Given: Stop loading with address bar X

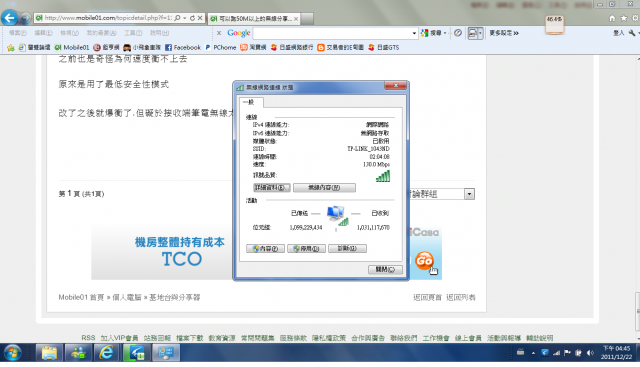Looking at the screenshot, I should click(200, 18).
